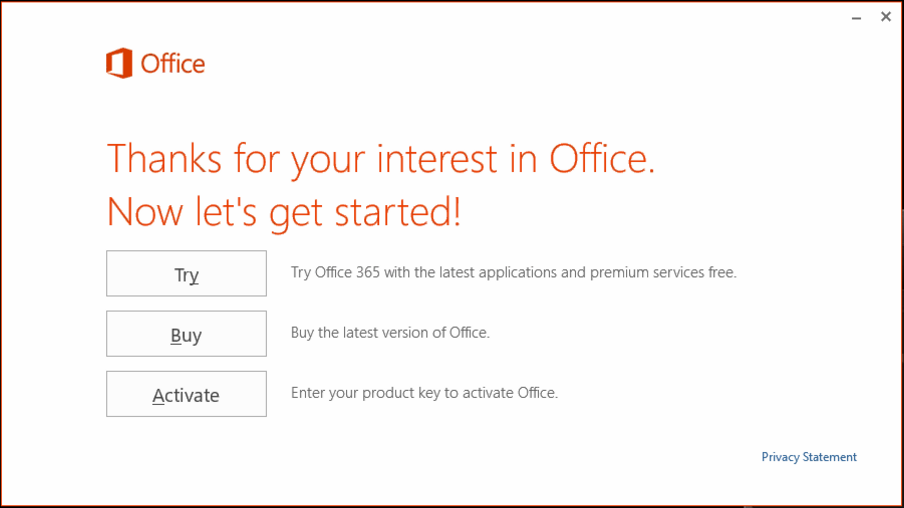Image resolution: width=904 pixels, height=508 pixels.
Task: Click the 'Now let's get started!' heading
Action: tap(284, 211)
